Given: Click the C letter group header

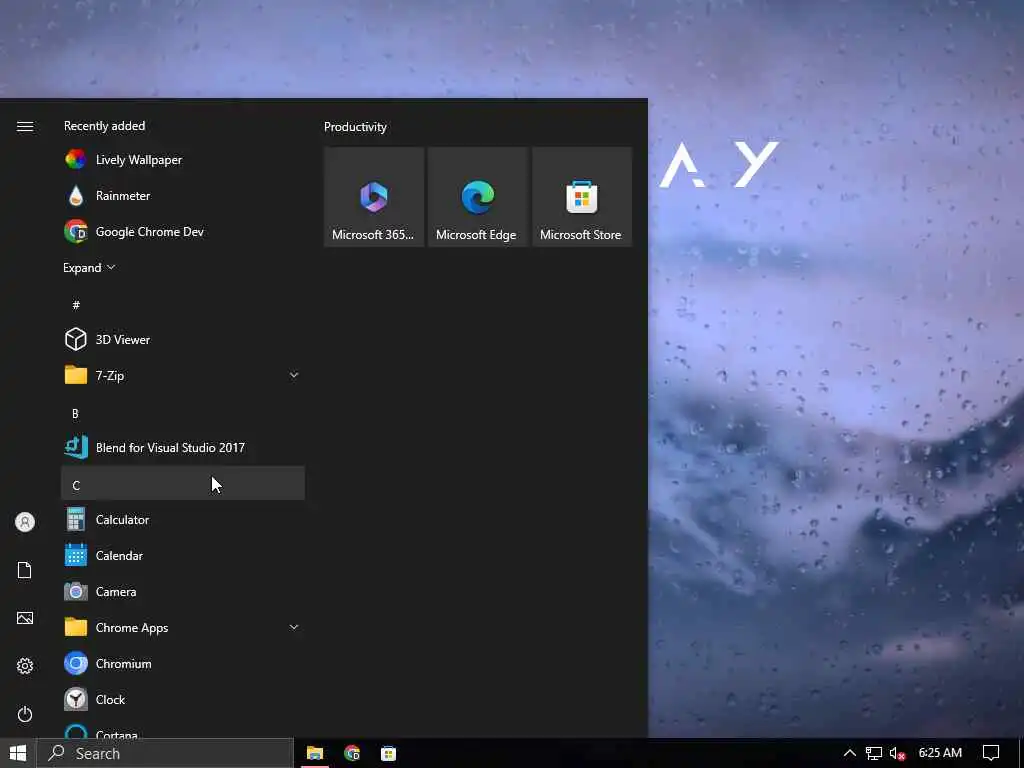Looking at the screenshot, I should pyautogui.click(x=183, y=484).
